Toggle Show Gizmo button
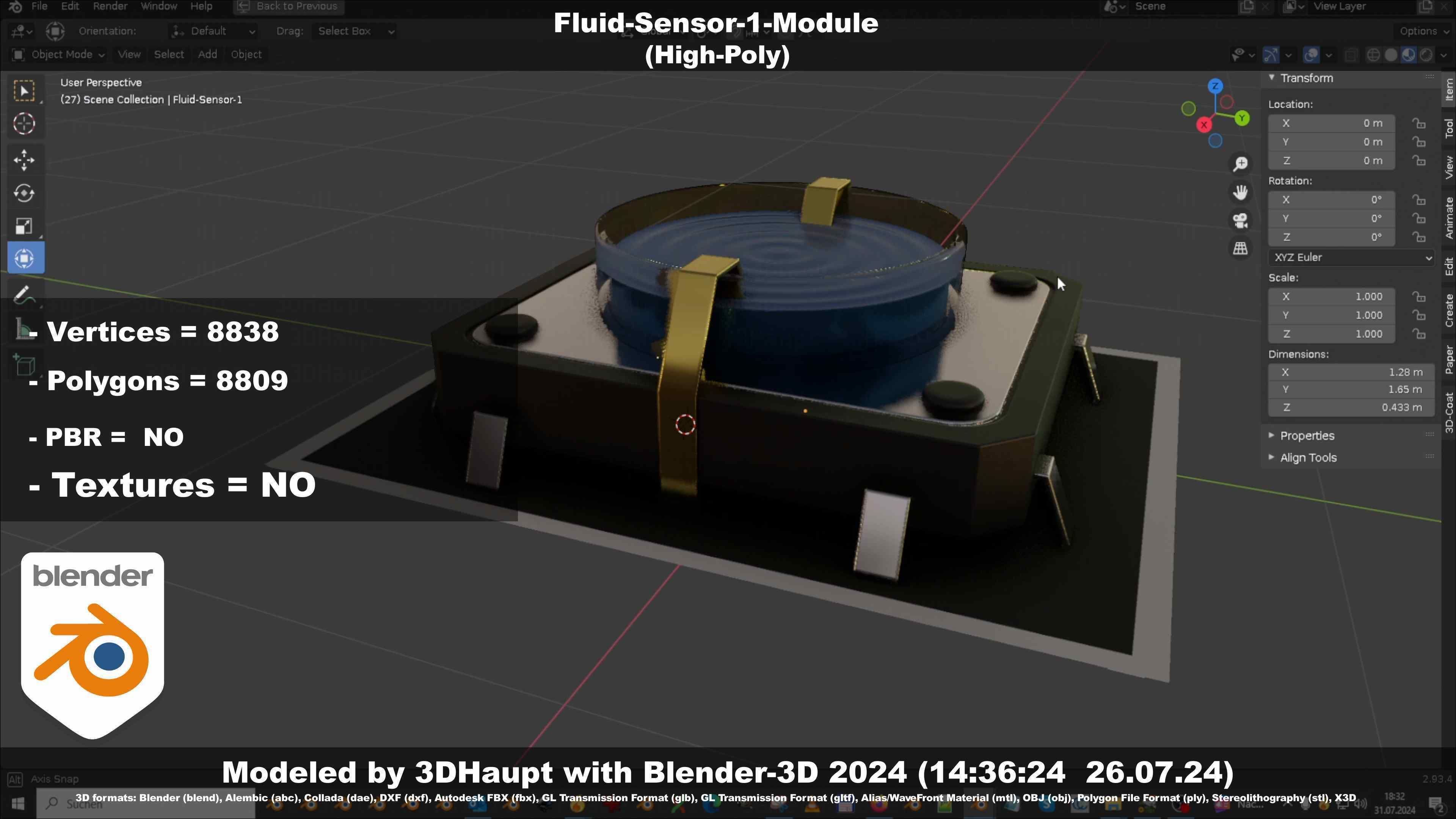Image resolution: width=1456 pixels, height=819 pixels. point(1271,55)
